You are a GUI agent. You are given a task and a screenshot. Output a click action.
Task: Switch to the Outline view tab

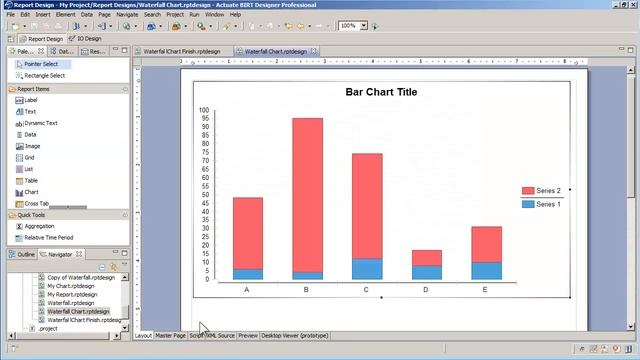click(22, 254)
